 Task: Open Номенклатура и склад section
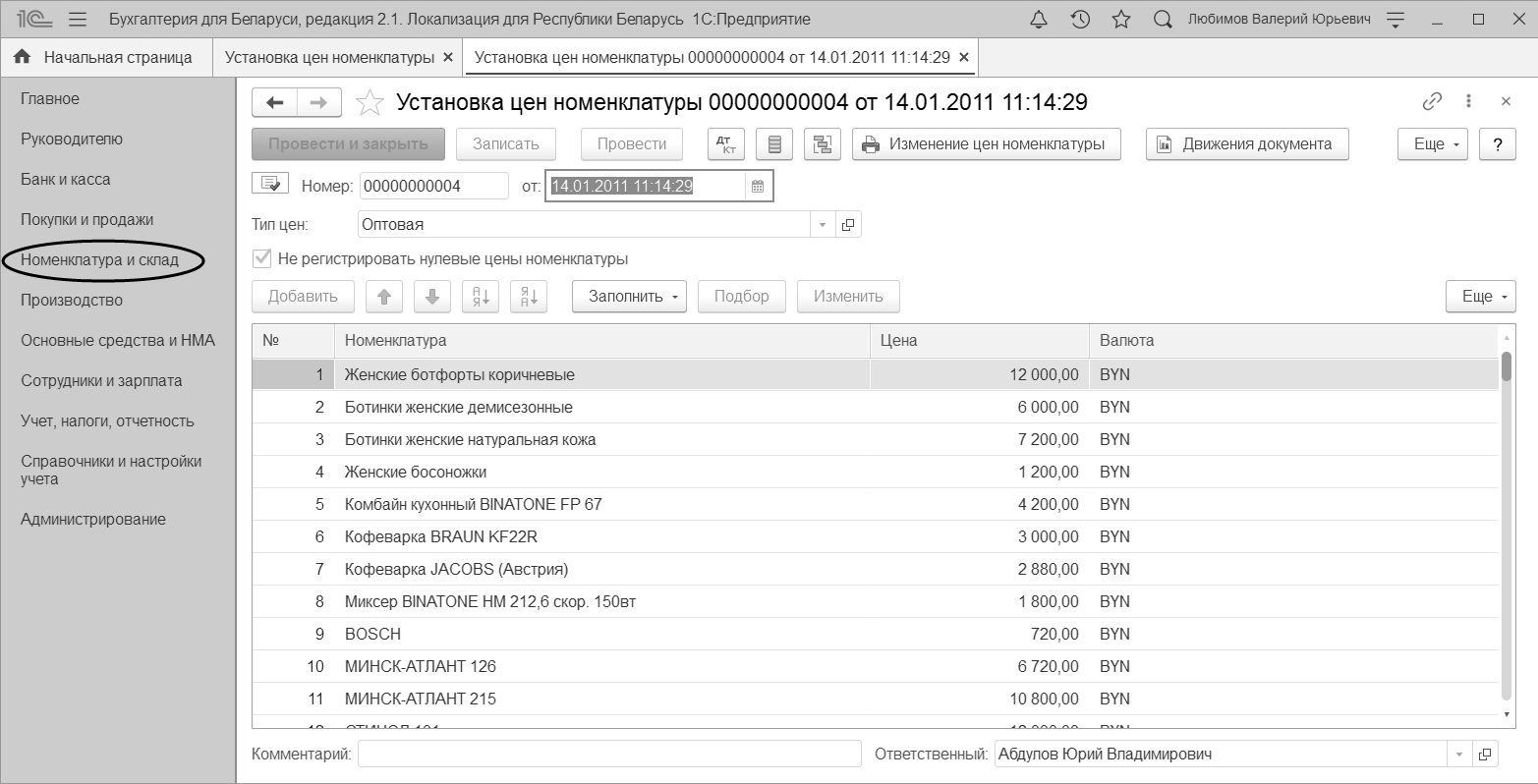(x=100, y=260)
